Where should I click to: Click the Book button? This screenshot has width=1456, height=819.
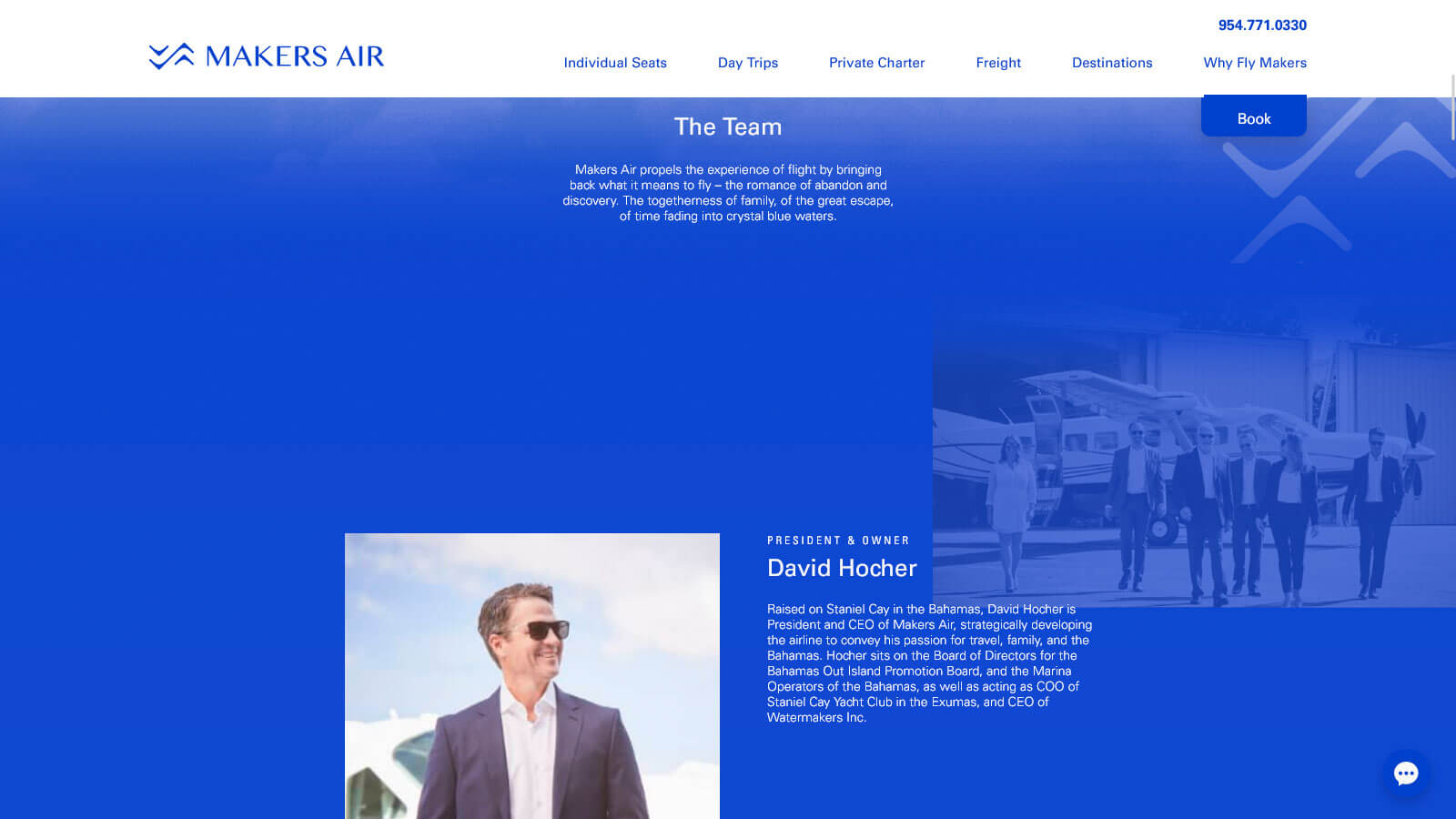(x=1254, y=116)
